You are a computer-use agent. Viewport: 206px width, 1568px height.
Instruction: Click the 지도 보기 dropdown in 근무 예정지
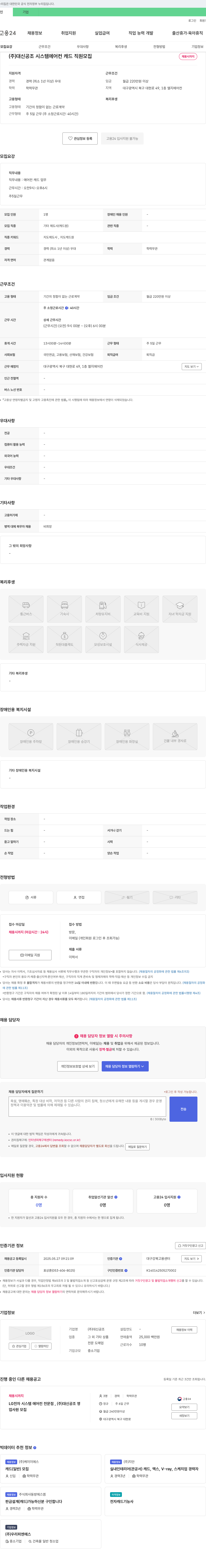[x=191, y=366]
